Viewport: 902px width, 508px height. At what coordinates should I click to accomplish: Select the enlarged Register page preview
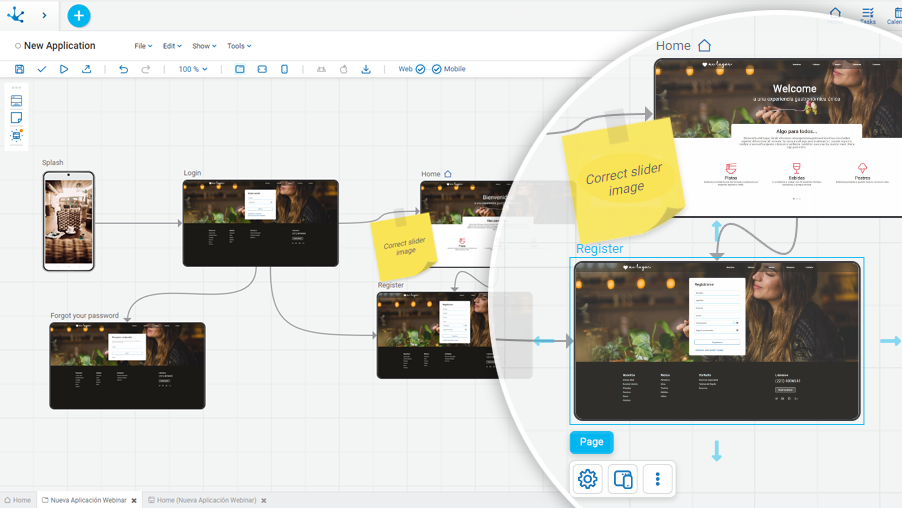(717, 341)
